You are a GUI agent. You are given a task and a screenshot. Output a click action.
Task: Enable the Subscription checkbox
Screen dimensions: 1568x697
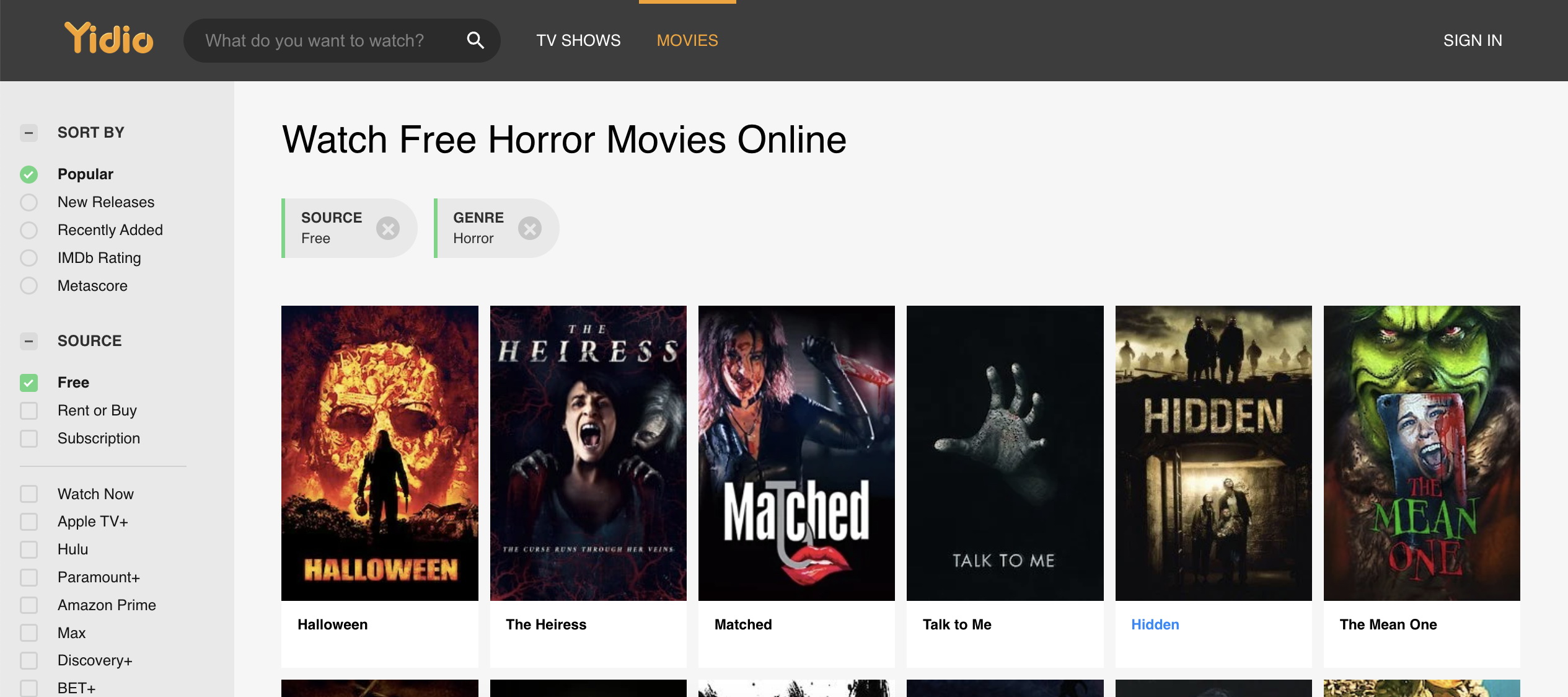click(29, 438)
